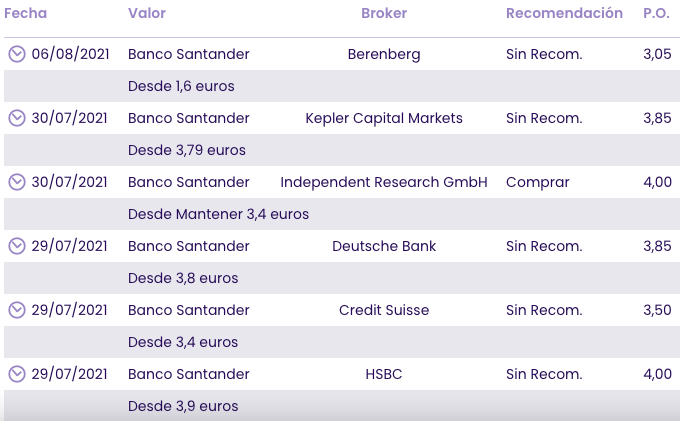The width and height of the screenshot is (680, 421).
Task: Select the Kepler Capital Markets broker name
Action: [384, 118]
